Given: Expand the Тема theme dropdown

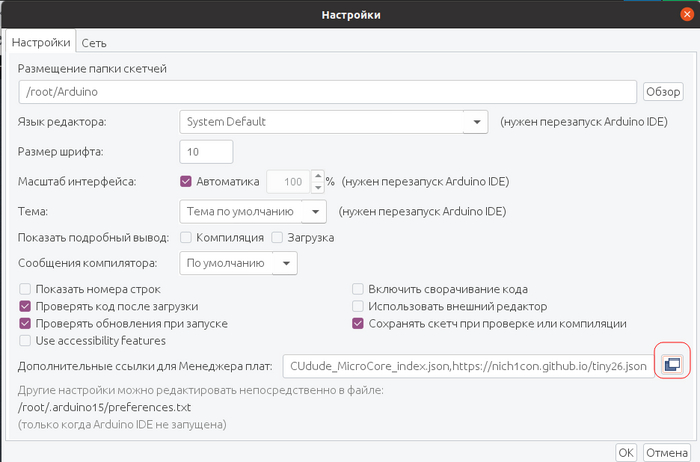Looking at the screenshot, I should (x=314, y=212).
